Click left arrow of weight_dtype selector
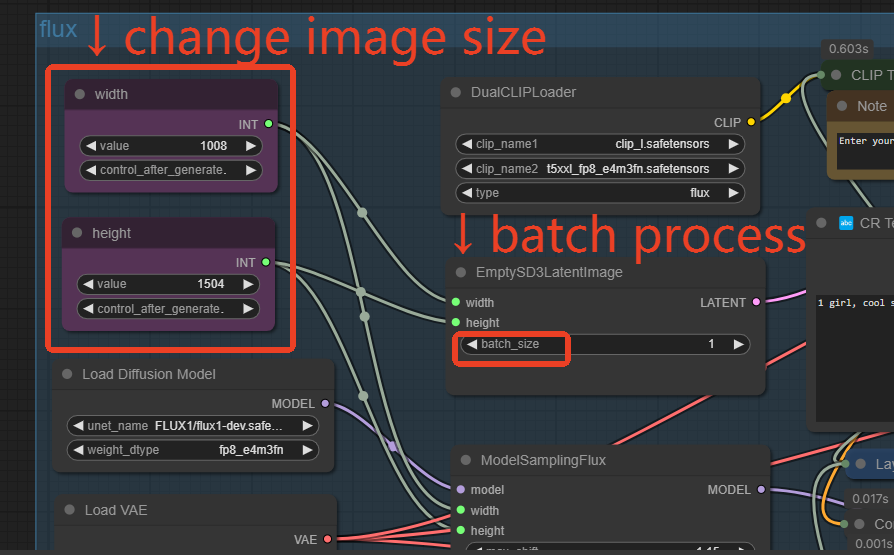 point(78,450)
